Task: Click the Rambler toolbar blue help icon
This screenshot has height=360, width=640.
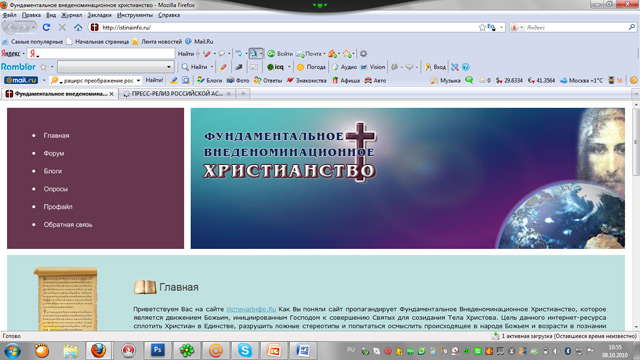Action: point(466,67)
